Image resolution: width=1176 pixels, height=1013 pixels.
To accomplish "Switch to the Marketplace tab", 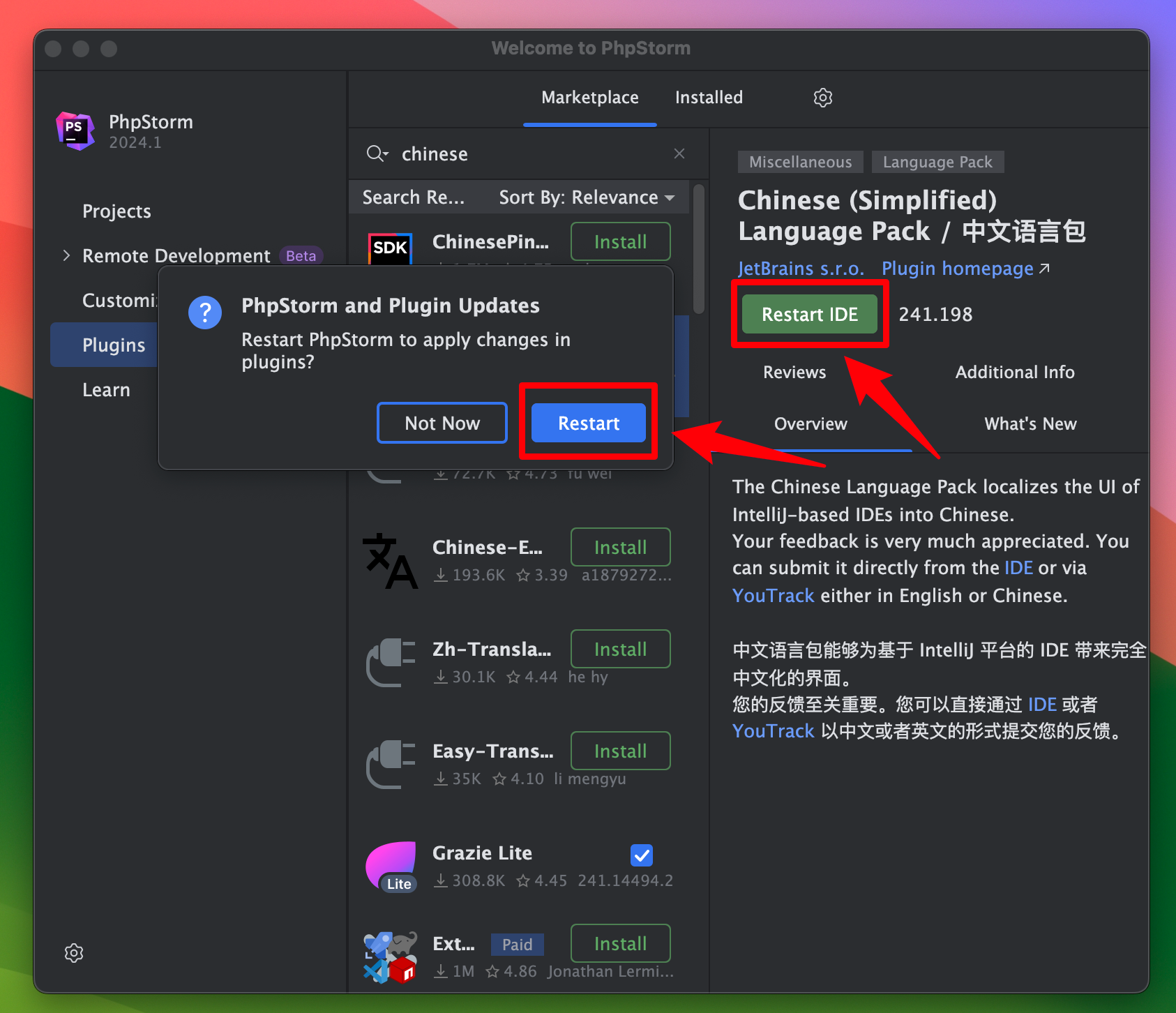I will (590, 98).
